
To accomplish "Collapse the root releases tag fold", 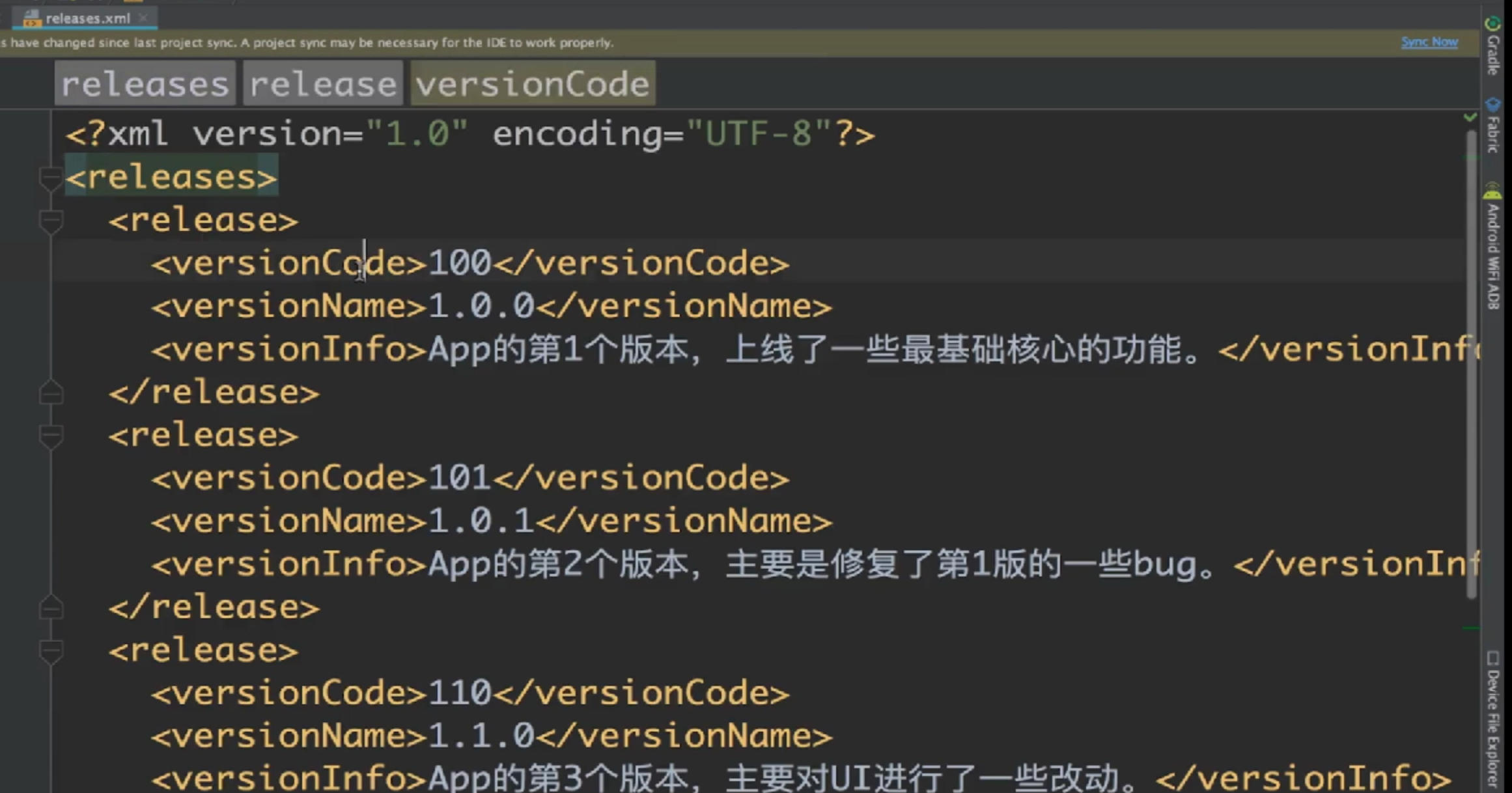I will pyautogui.click(x=51, y=178).
